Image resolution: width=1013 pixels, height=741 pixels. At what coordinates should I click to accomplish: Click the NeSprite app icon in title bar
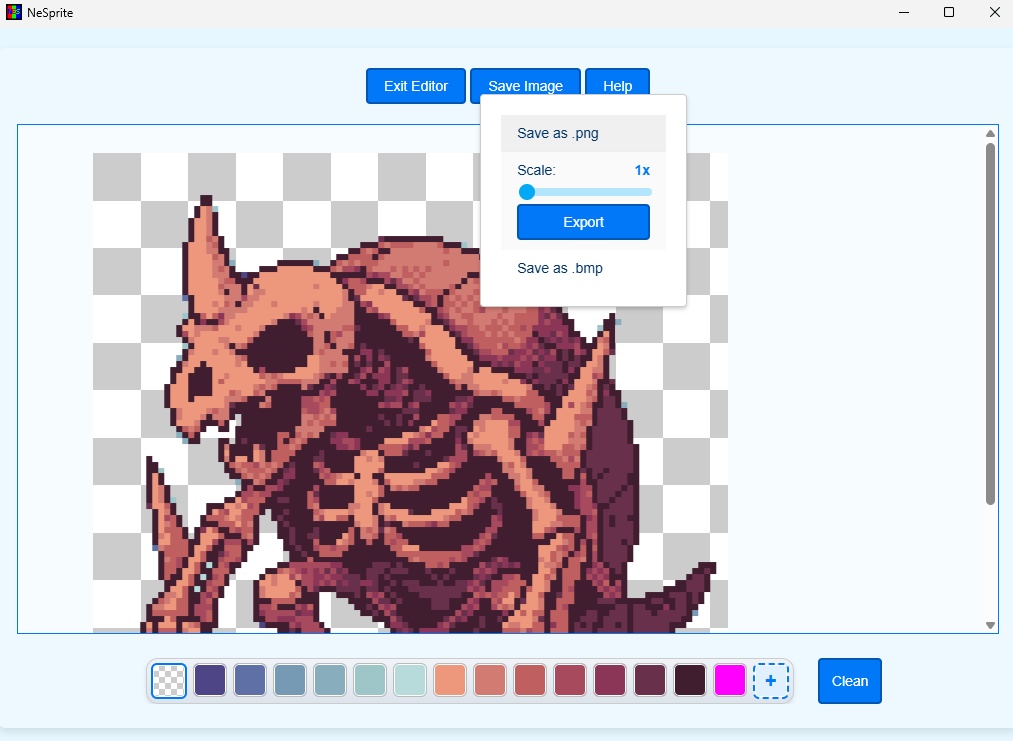point(14,12)
